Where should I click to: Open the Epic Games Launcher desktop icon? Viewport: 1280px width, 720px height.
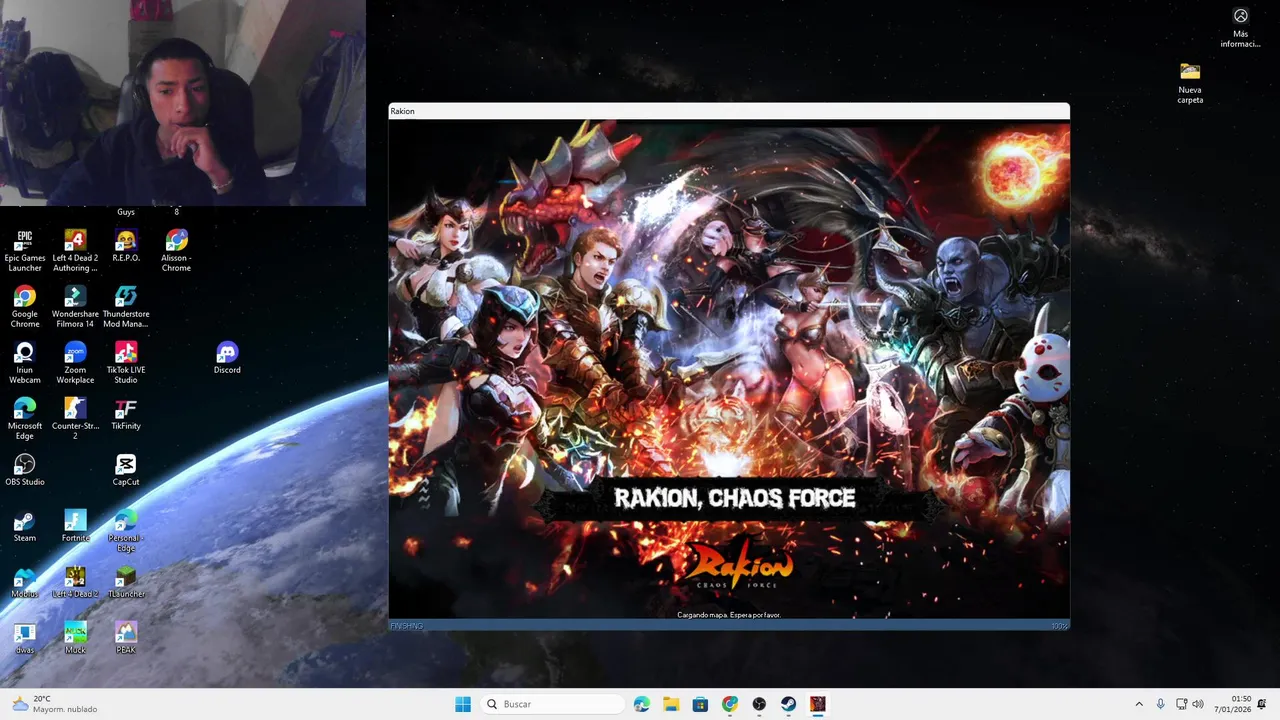(x=25, y=250)
